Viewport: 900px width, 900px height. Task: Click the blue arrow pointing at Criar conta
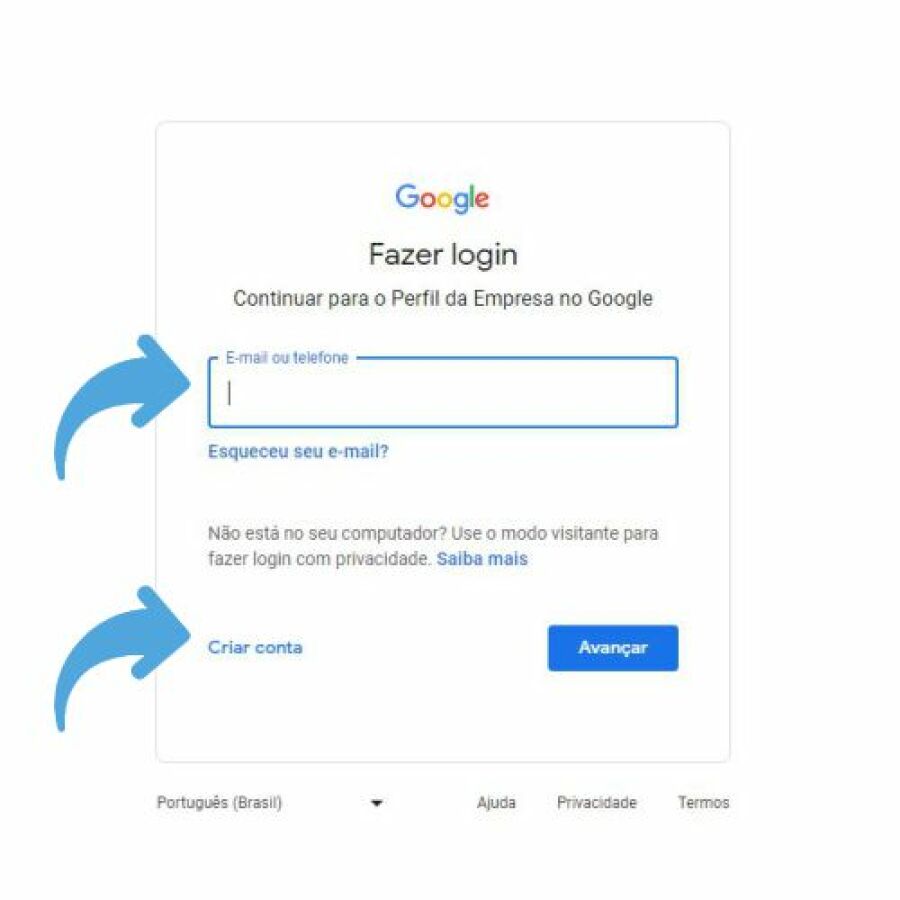(x=122, y=658)
